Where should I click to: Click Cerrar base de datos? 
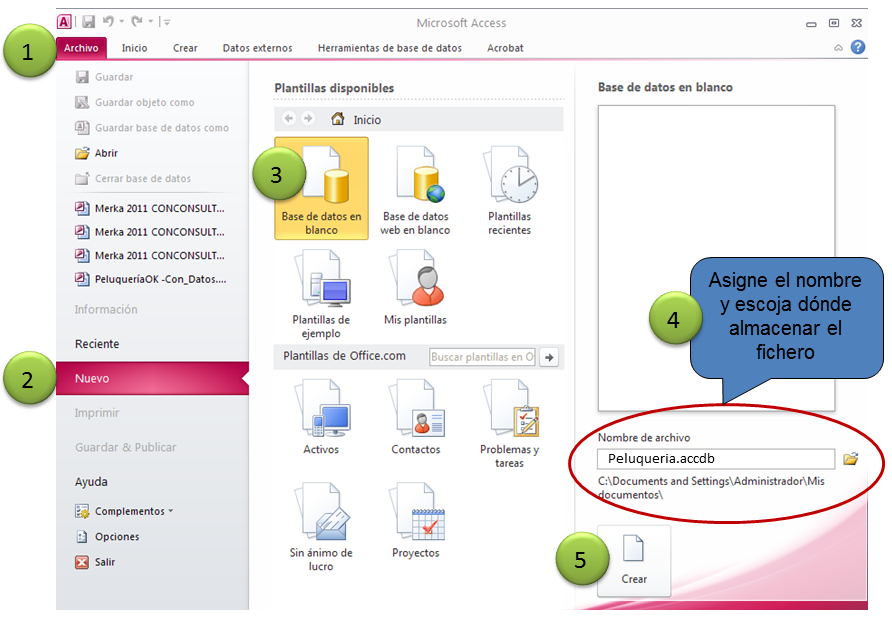pos(133,179)
